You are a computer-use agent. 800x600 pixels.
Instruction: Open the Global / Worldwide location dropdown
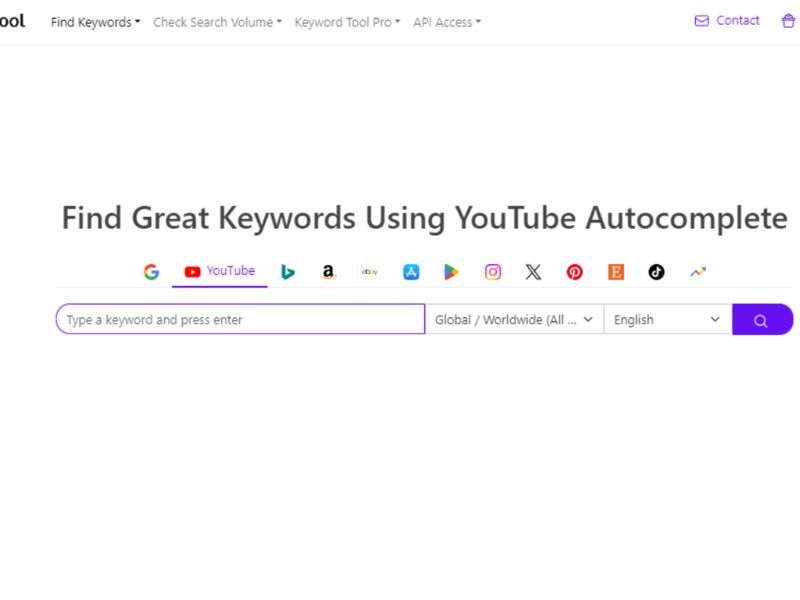(514, 319)
